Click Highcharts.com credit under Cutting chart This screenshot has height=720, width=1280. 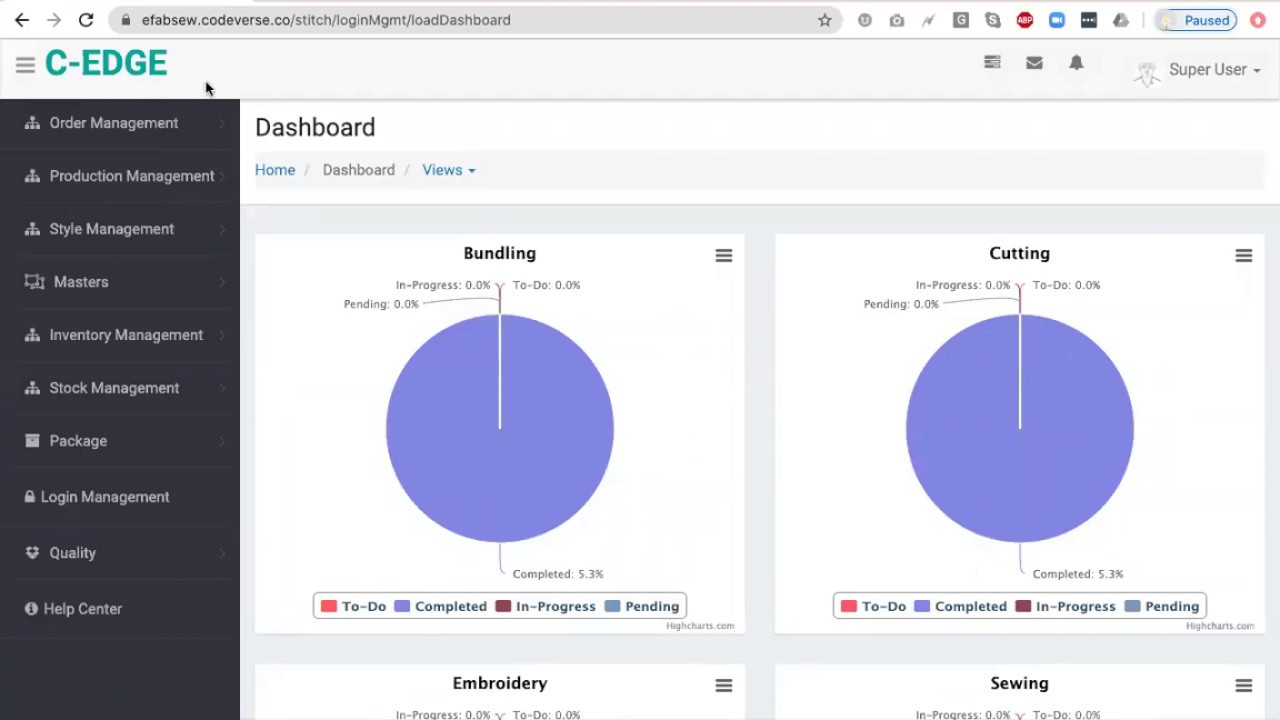pos(1220,626)
